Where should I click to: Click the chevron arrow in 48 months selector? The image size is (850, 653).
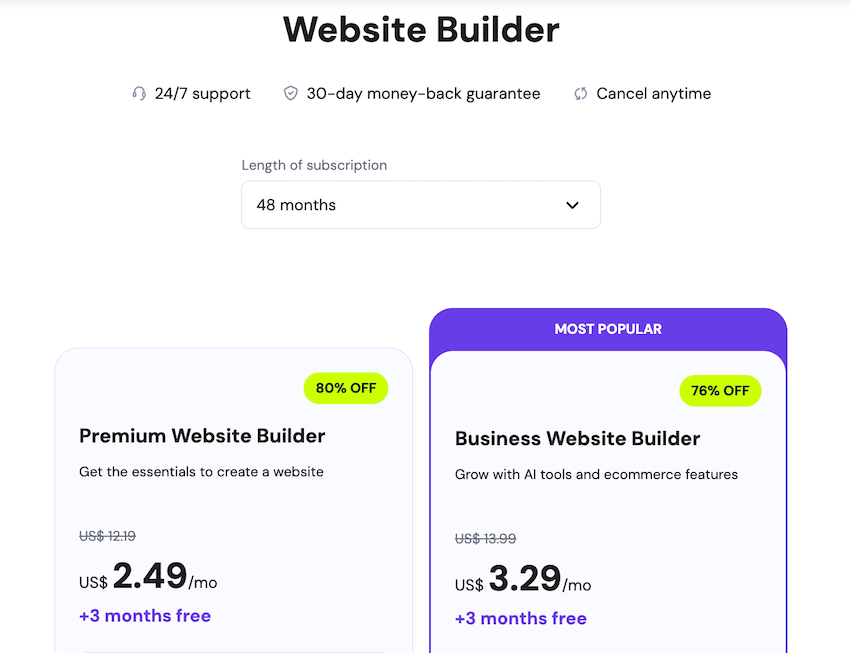coord(572,205)
